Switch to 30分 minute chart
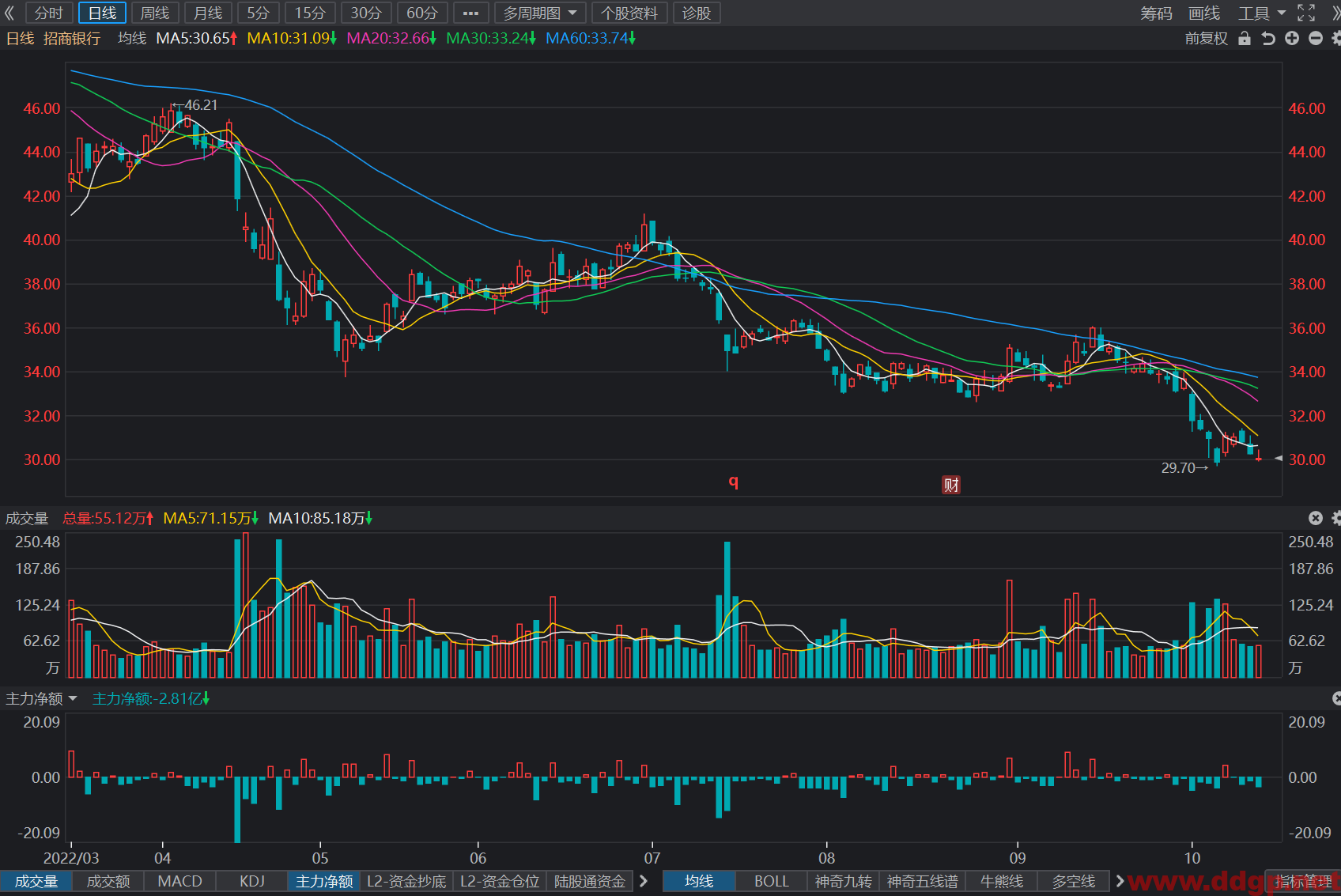 pos(366,13)
